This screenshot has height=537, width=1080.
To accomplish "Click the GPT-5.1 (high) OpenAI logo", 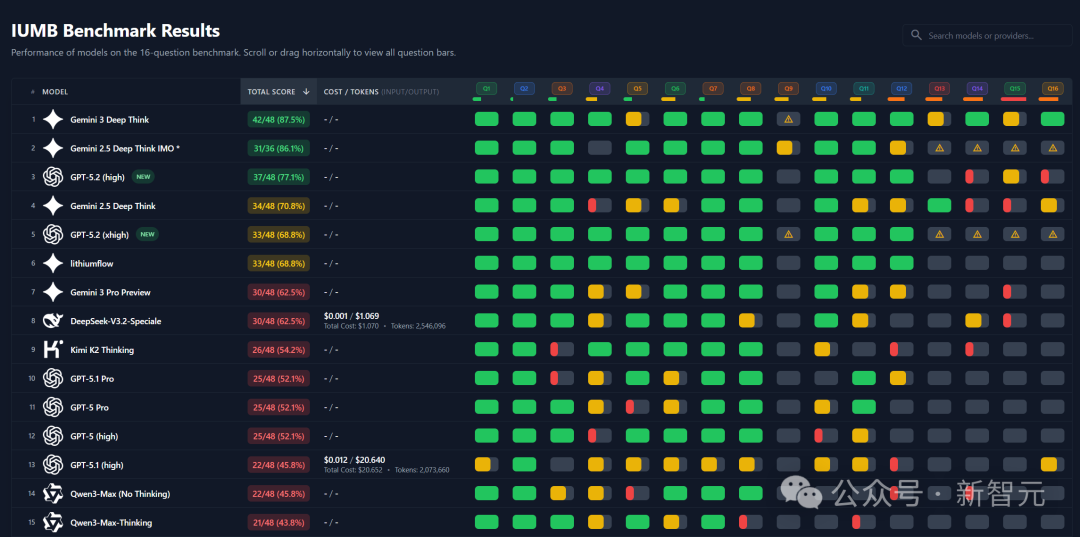I will point(53,465).
